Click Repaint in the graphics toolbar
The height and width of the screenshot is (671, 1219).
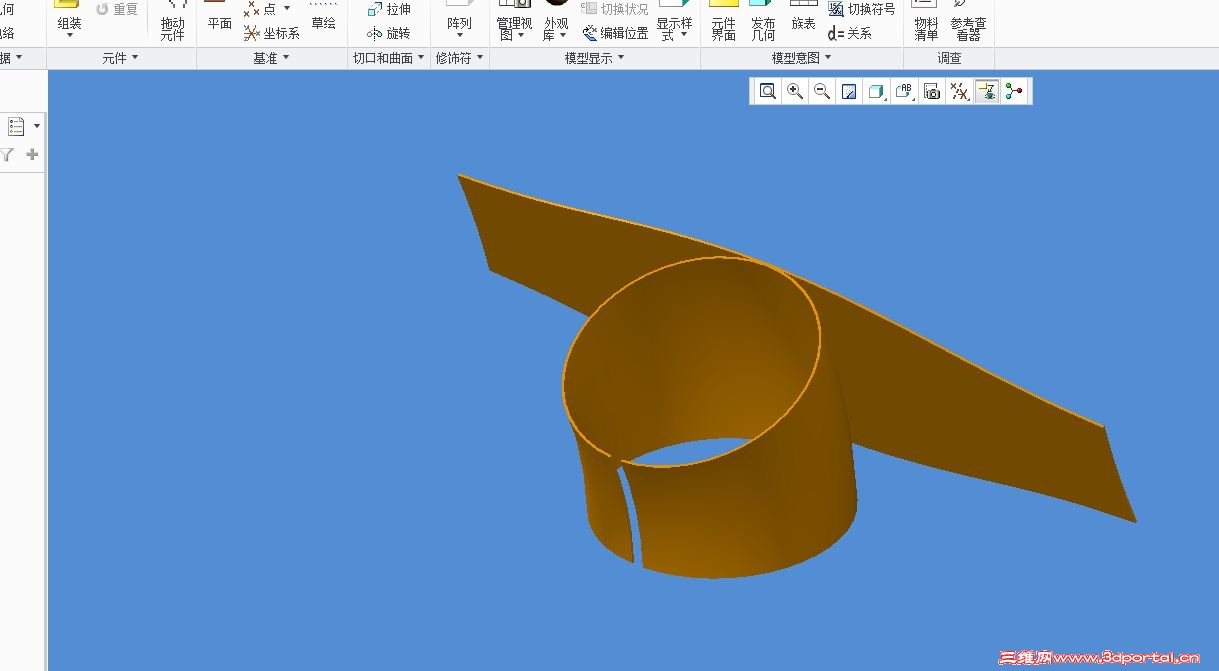(x=849, y=92)
